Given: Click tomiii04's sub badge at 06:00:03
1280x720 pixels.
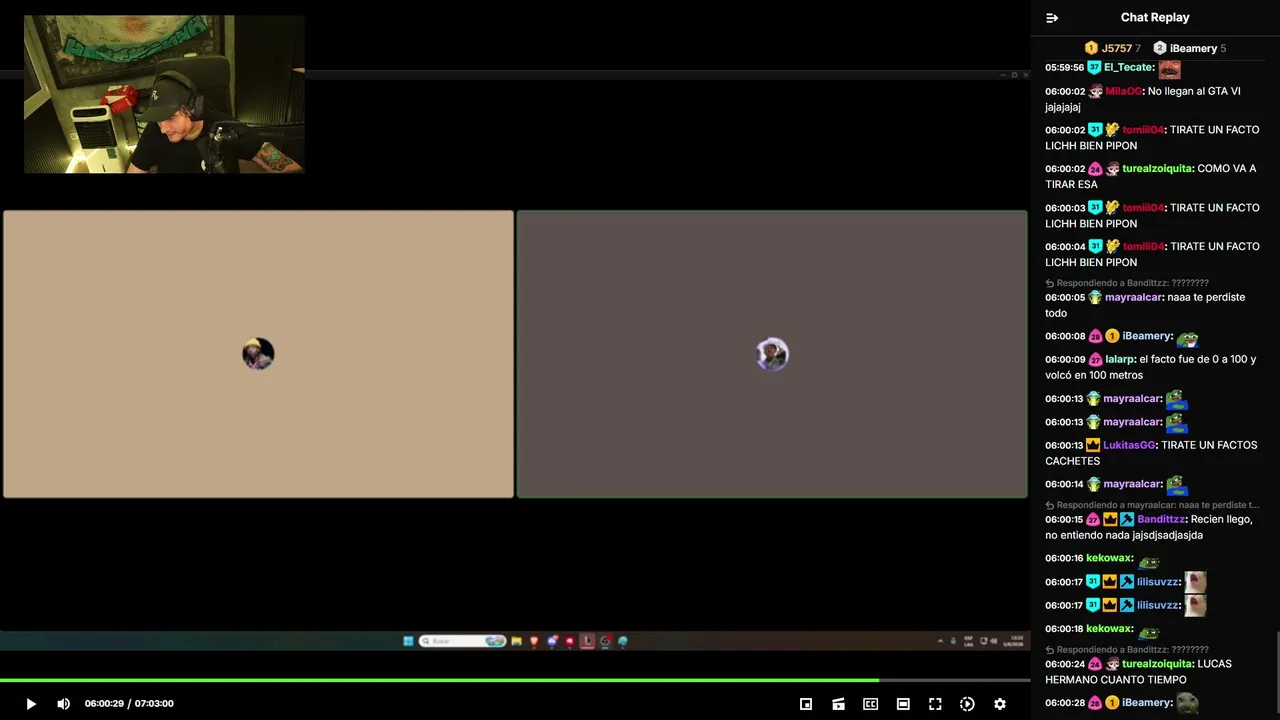Looking at the screenshot, I should click(x=1095, y=208).
